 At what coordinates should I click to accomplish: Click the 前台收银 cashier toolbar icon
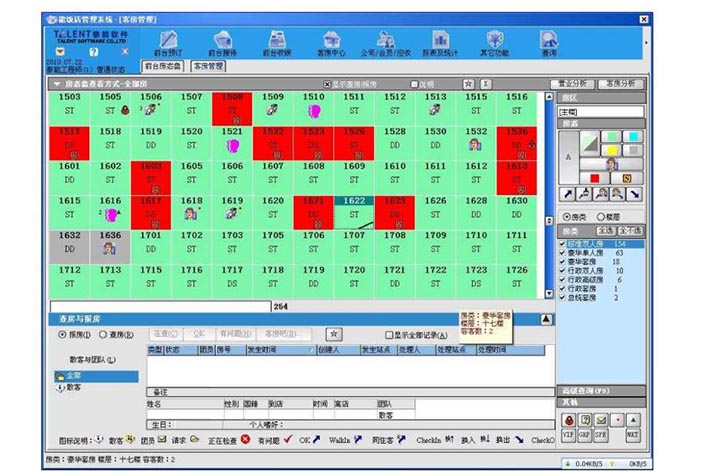pyautogui.click(x=277, y=40)
